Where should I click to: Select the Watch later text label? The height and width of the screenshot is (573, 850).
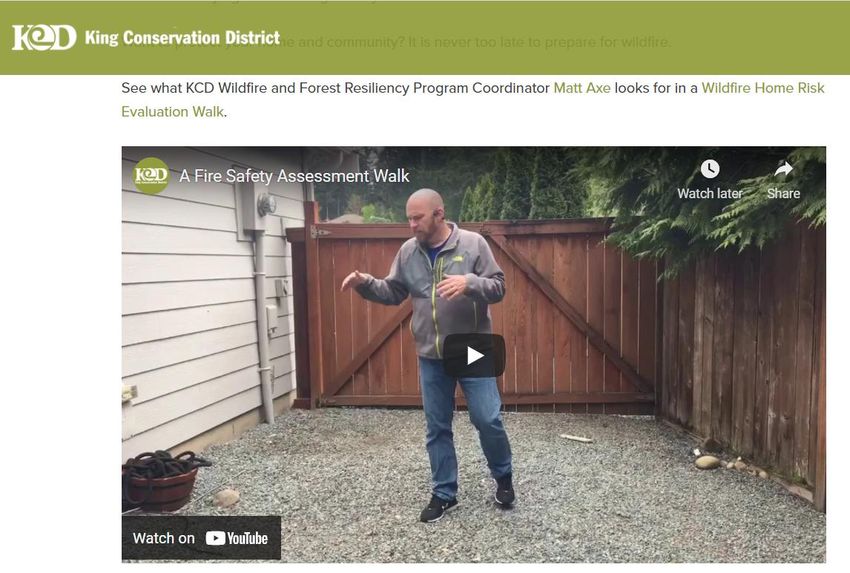click(710, 194)
